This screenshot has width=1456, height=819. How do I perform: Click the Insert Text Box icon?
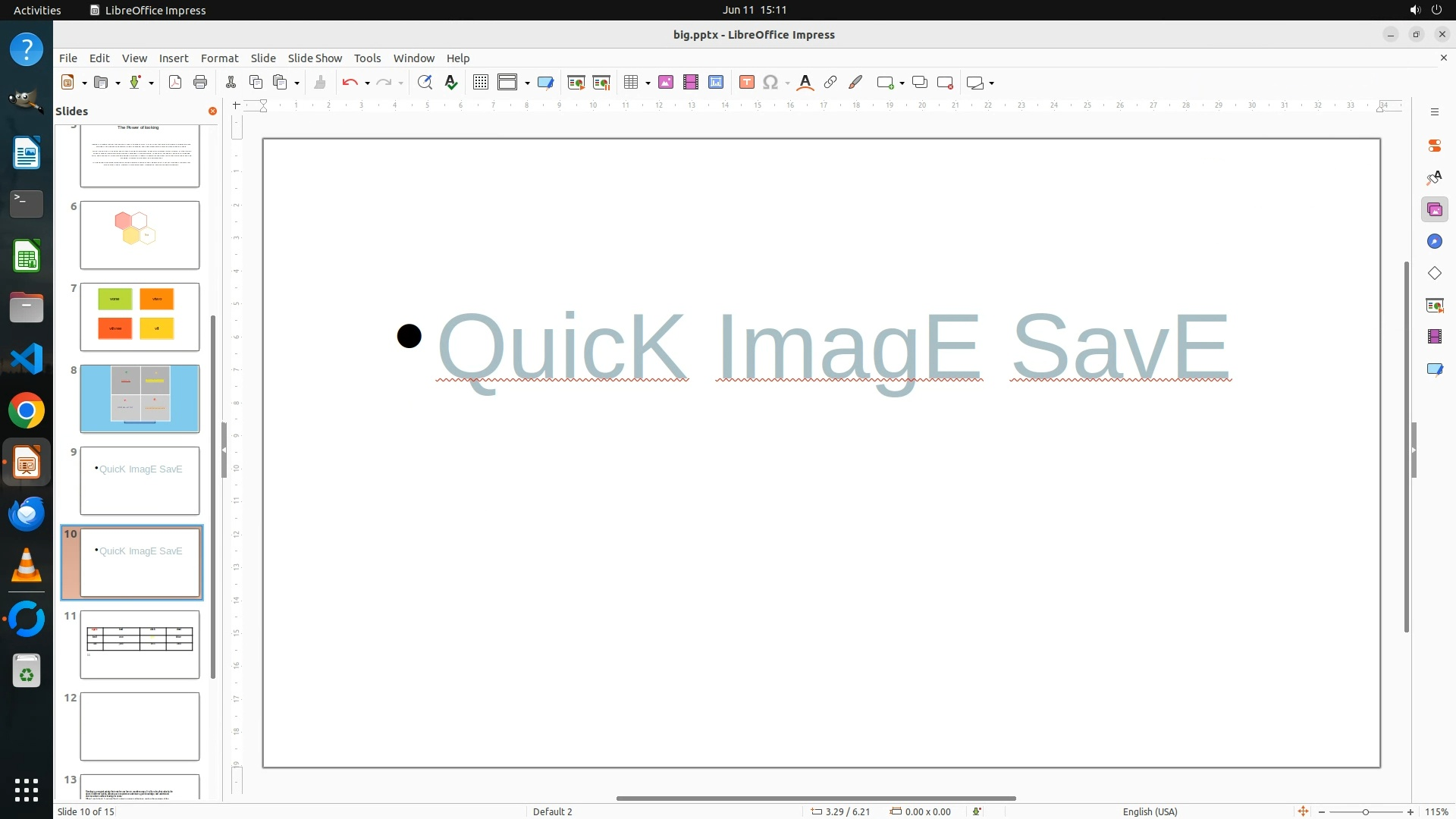click(x=746, y=83)
